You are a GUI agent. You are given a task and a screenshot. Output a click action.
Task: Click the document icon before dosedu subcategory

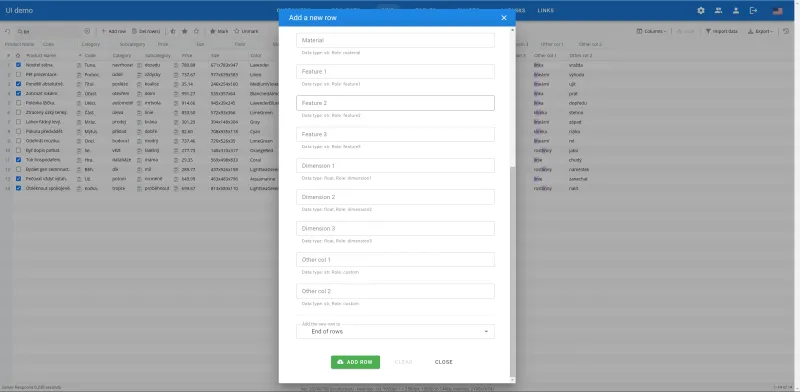(139, 65)
